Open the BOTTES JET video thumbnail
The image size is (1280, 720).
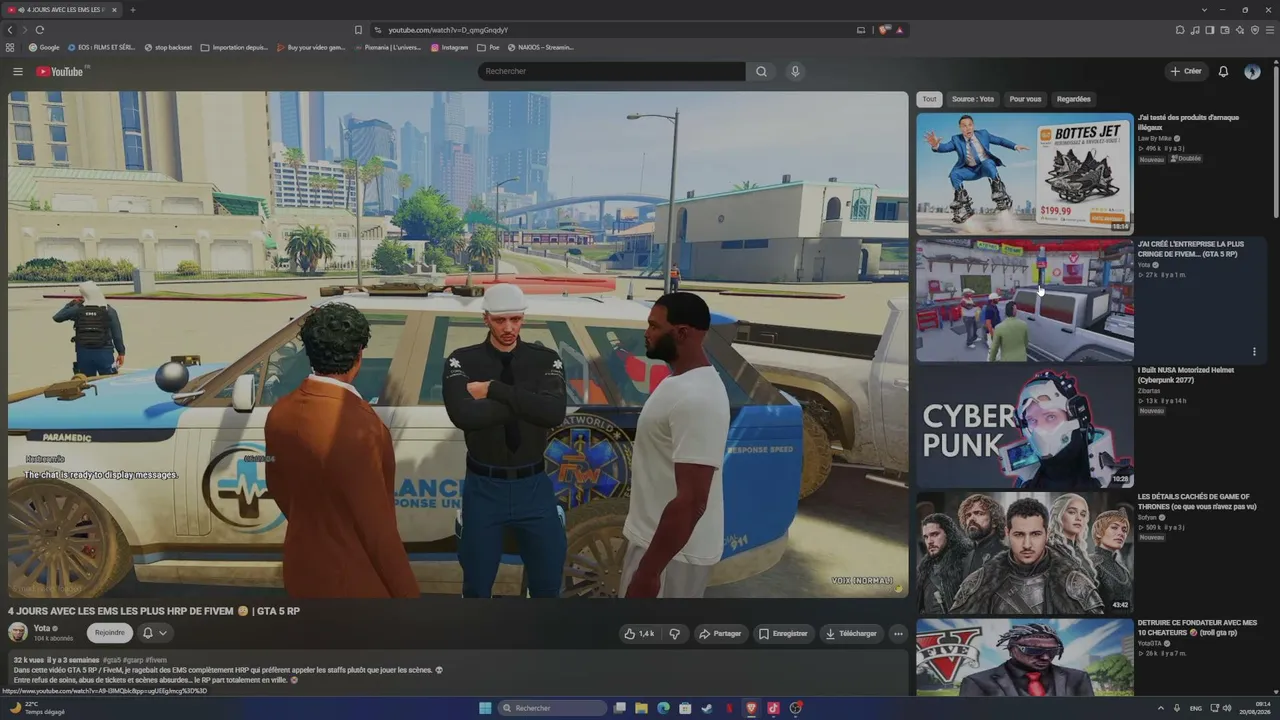click(1025, 173)
